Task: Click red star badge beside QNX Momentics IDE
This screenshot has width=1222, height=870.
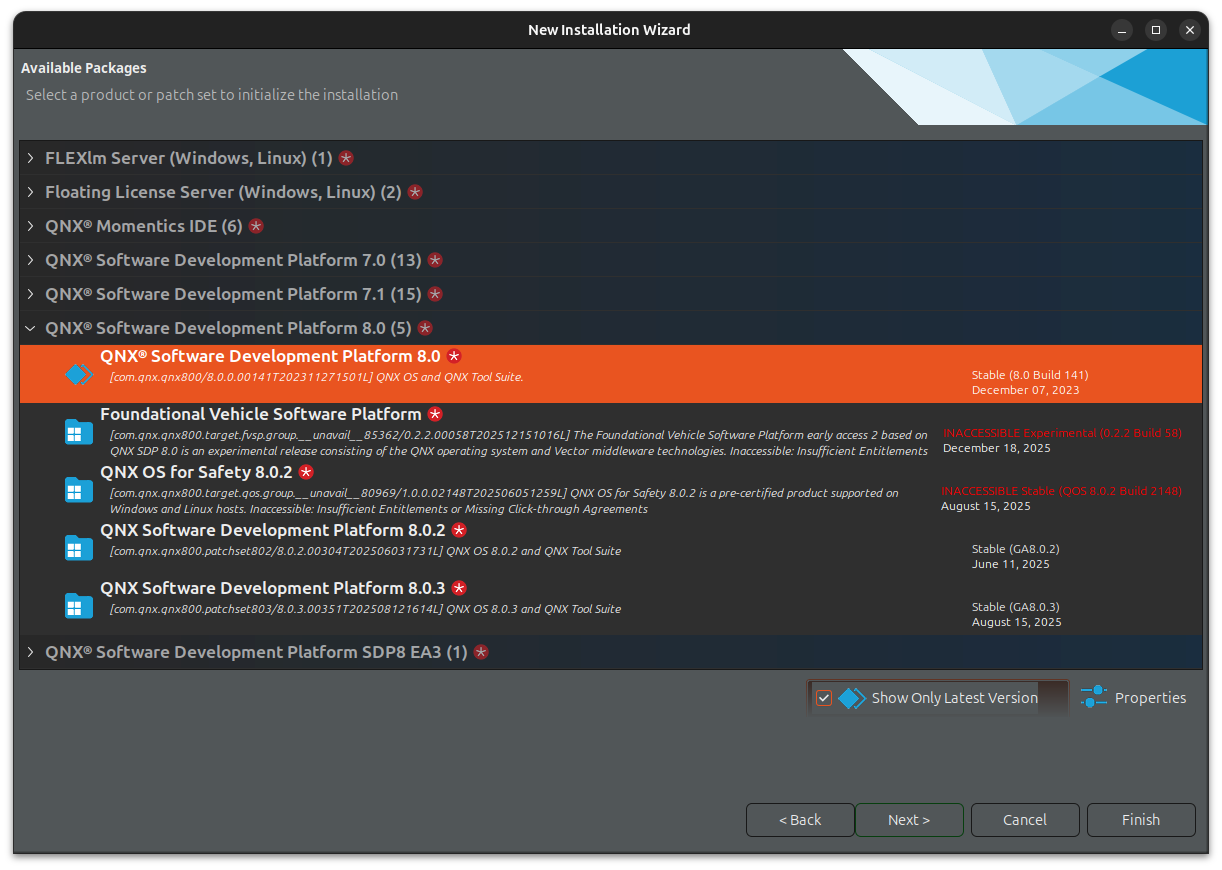Action: pos(256,226)
